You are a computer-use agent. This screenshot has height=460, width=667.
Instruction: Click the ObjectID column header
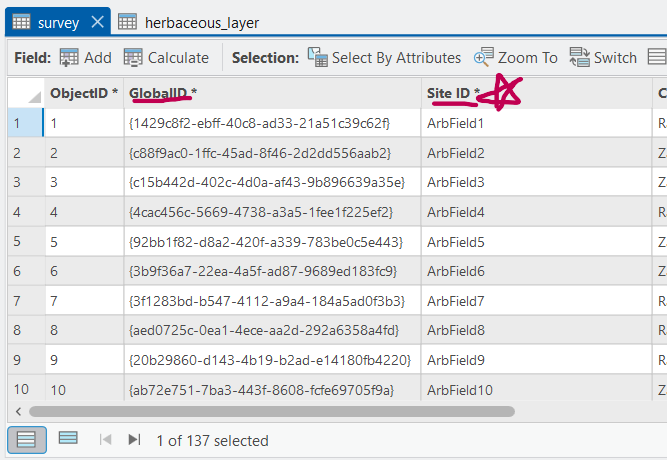[84, 93]
